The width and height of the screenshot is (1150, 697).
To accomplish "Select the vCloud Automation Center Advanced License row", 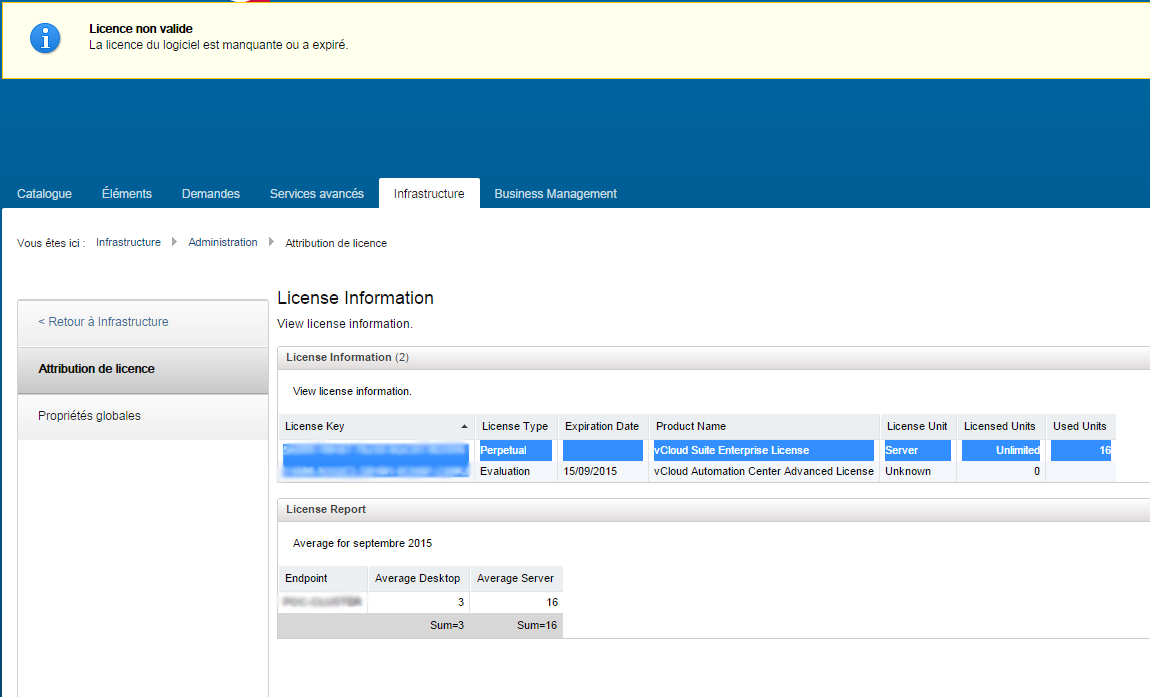I will click(763, 471).
